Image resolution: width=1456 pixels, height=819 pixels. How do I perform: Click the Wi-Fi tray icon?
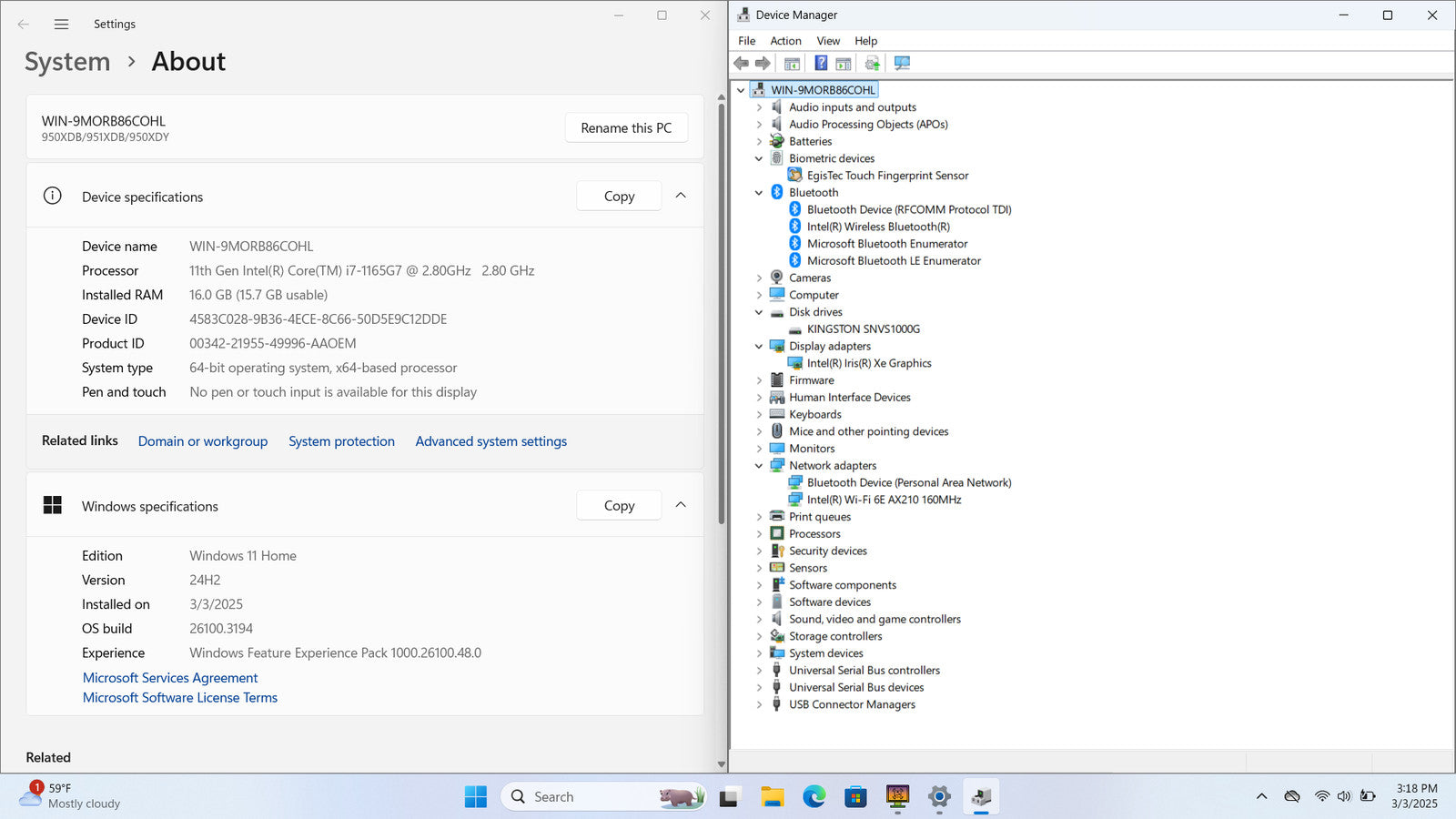(1321, 796)
